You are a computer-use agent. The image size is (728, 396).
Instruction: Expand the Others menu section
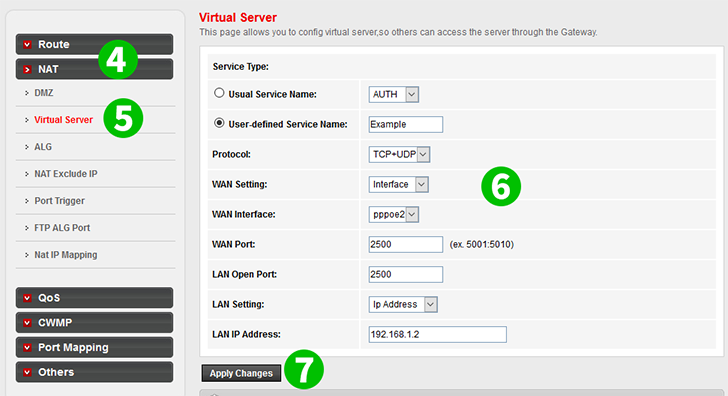[94, 372]
